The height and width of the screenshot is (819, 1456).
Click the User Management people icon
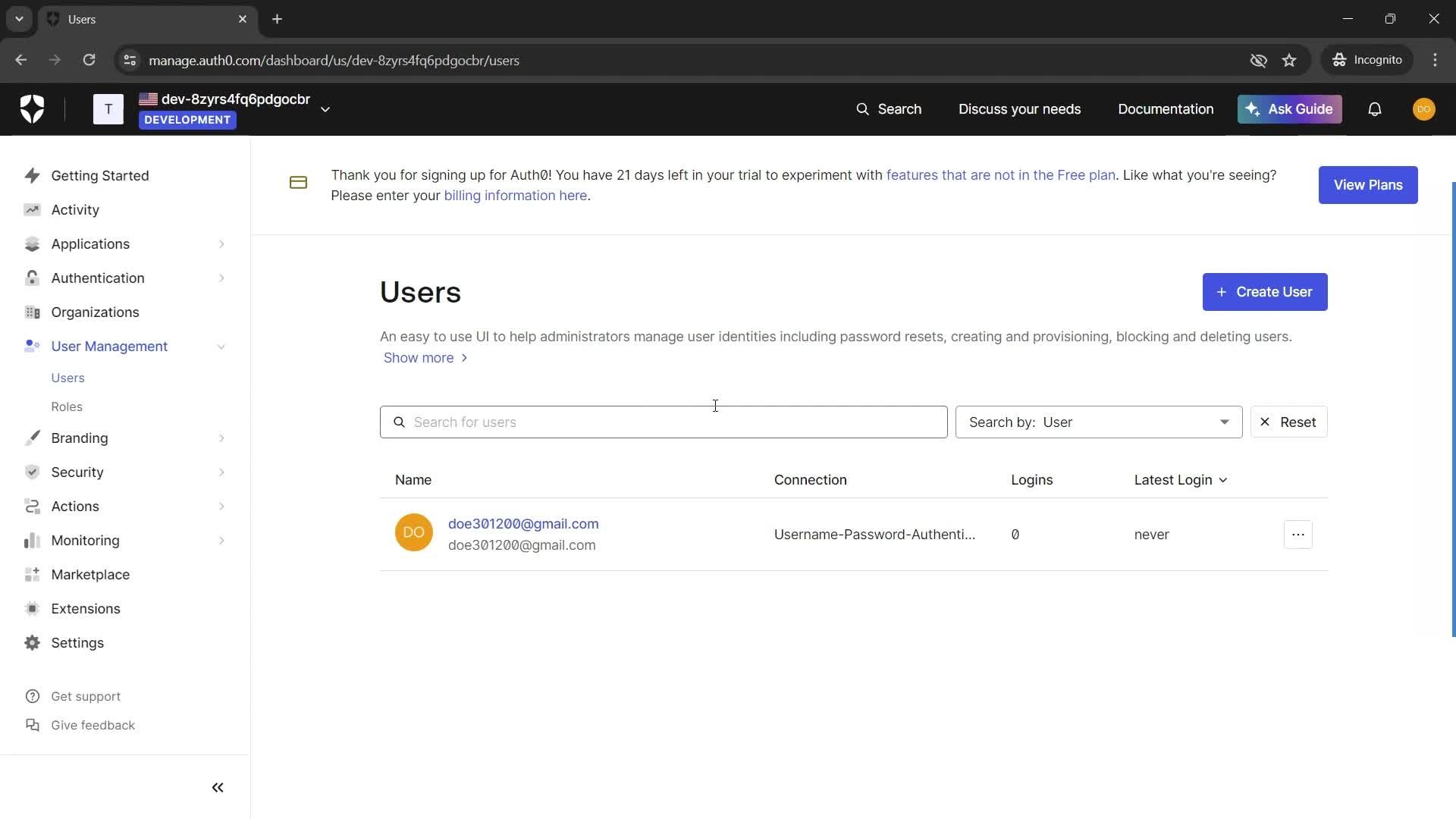click(x=32, y=346)
